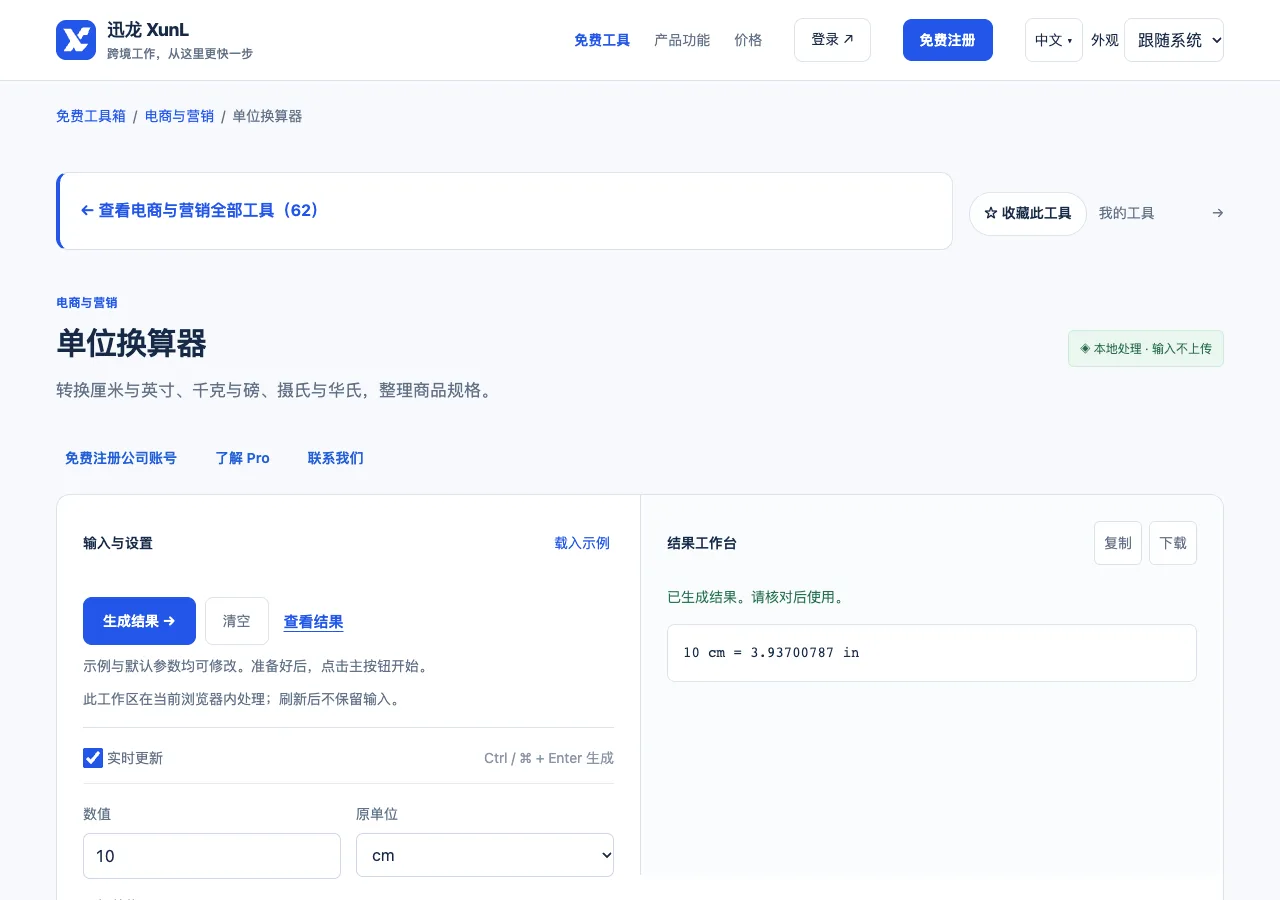Click the 本地处理 · 输入不上传 badge
Screen dimensions: 1280x900
(1146, 349)
